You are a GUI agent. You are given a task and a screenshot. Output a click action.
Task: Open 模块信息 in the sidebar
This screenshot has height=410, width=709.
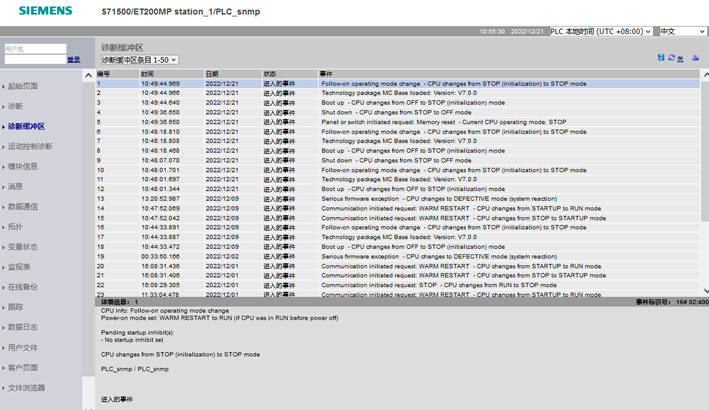click(23, 166)
